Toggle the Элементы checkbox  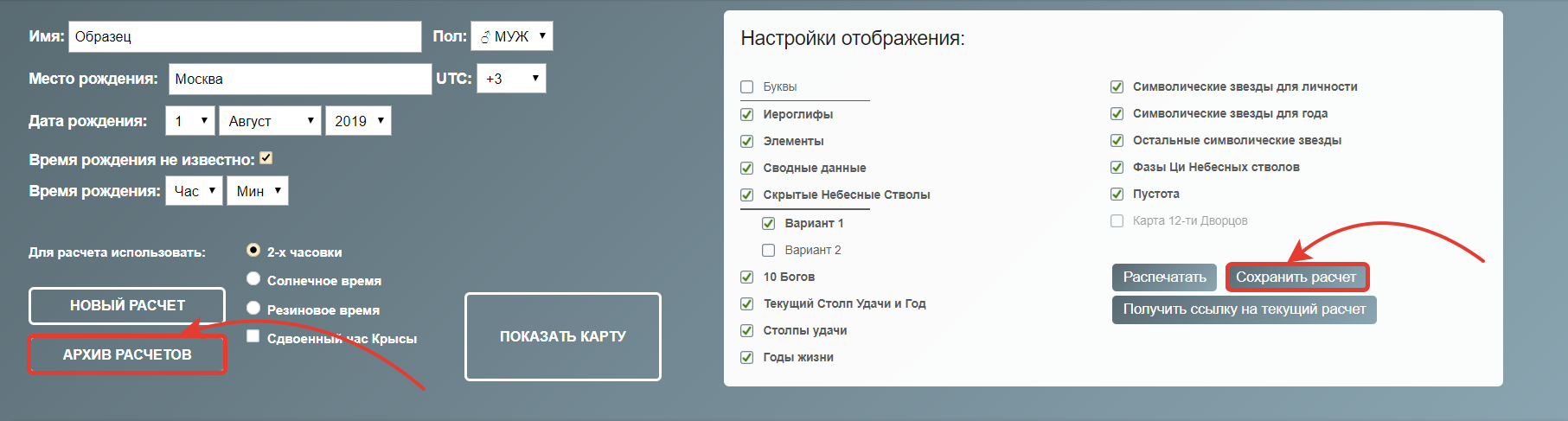click(x=747, y=141)
